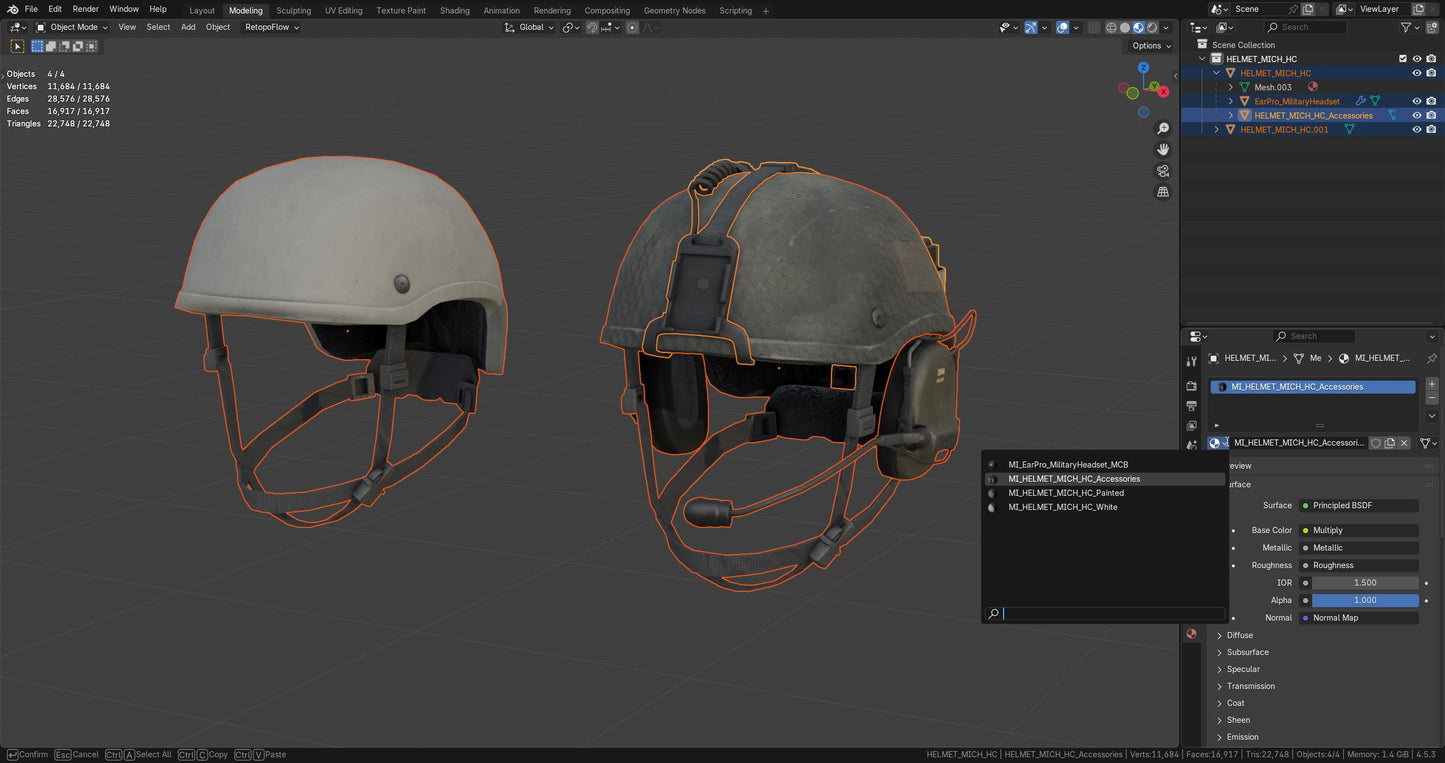Click the camera view icon in viewport gizmos

click(x=1162, y=171)
